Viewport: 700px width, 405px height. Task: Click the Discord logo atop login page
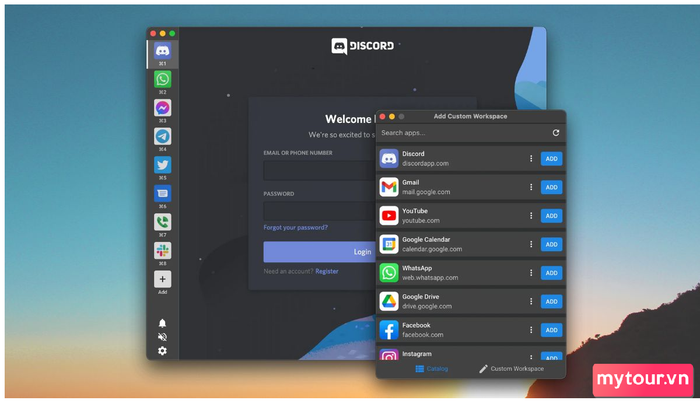coord(362,46)
